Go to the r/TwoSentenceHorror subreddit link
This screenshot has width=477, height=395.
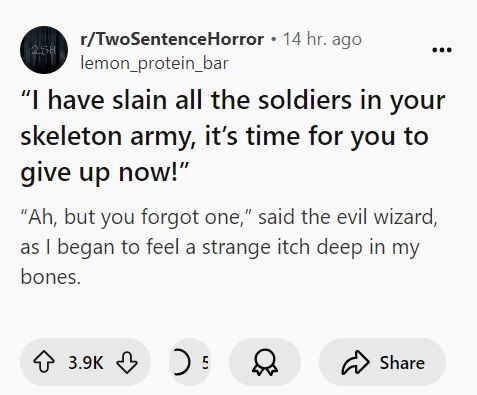(x=172, y=39)
